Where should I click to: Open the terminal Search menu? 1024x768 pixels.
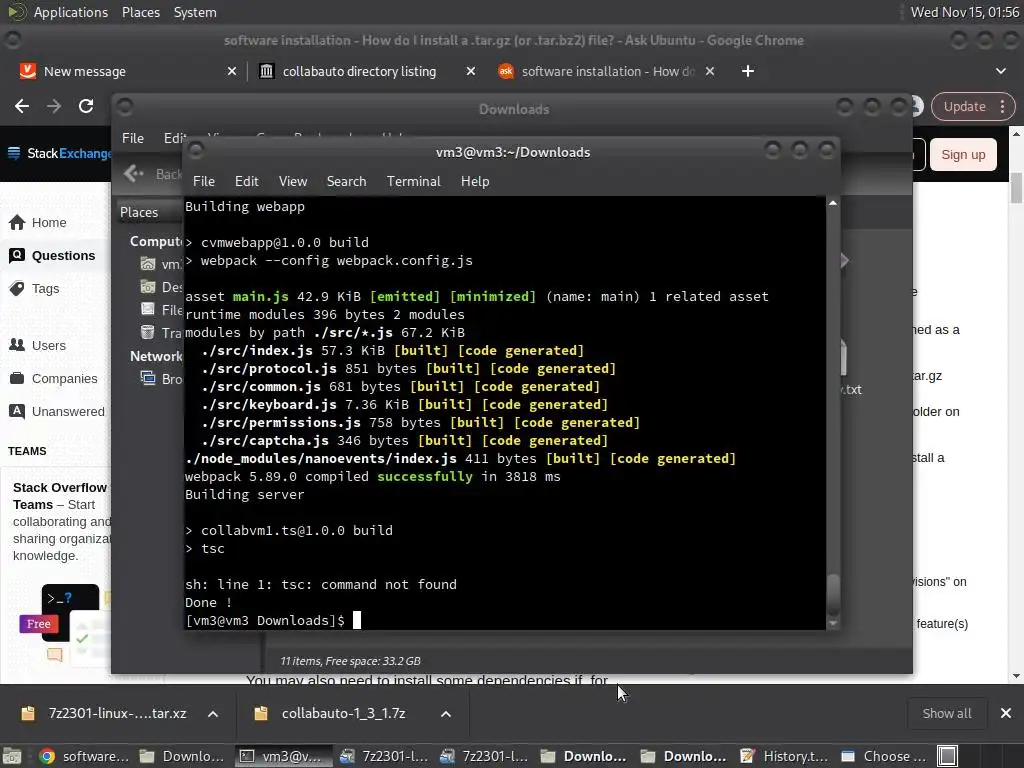(346, 182)
